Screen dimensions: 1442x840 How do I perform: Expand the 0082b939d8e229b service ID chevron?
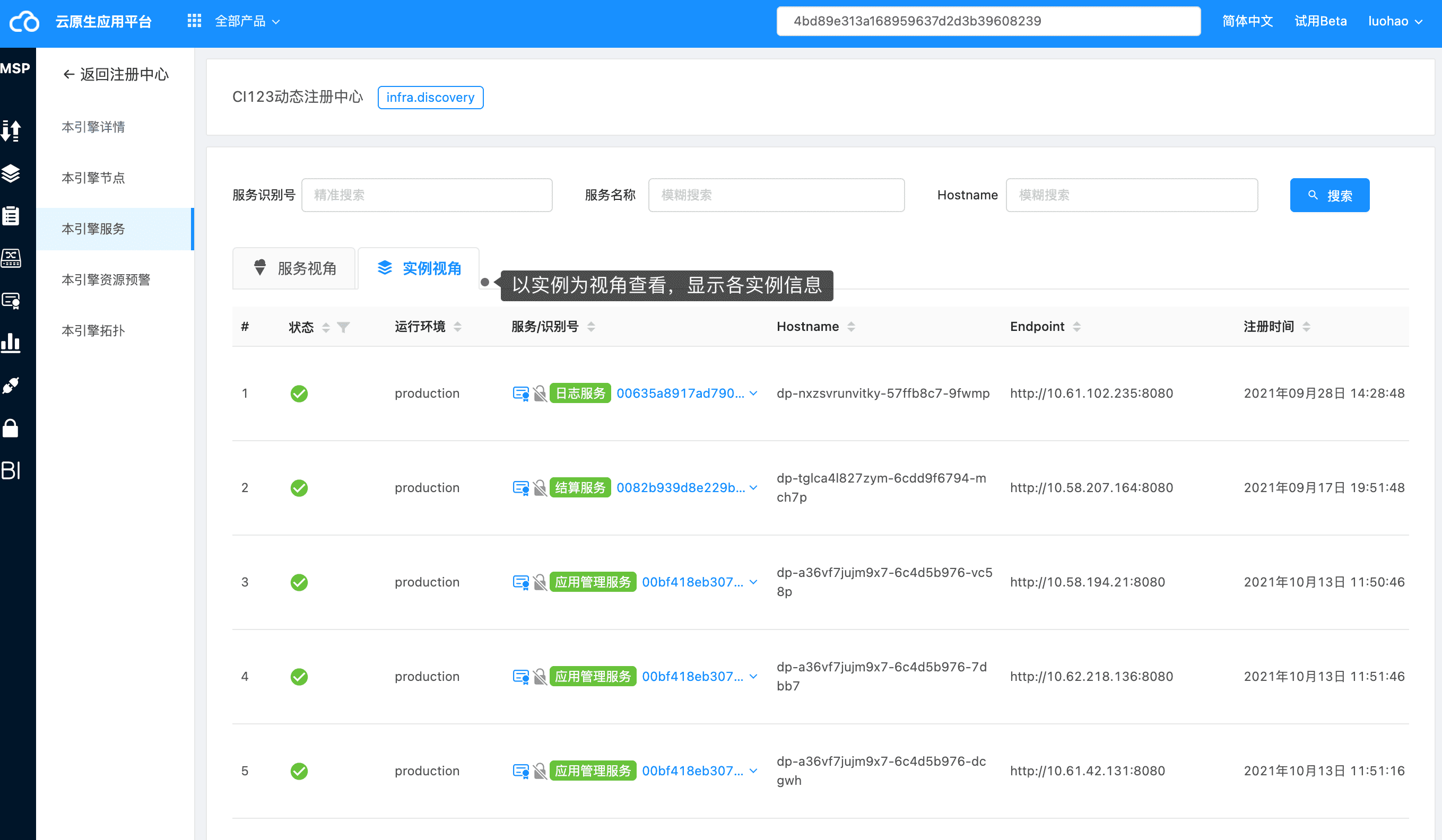click(x=753, y=488)
